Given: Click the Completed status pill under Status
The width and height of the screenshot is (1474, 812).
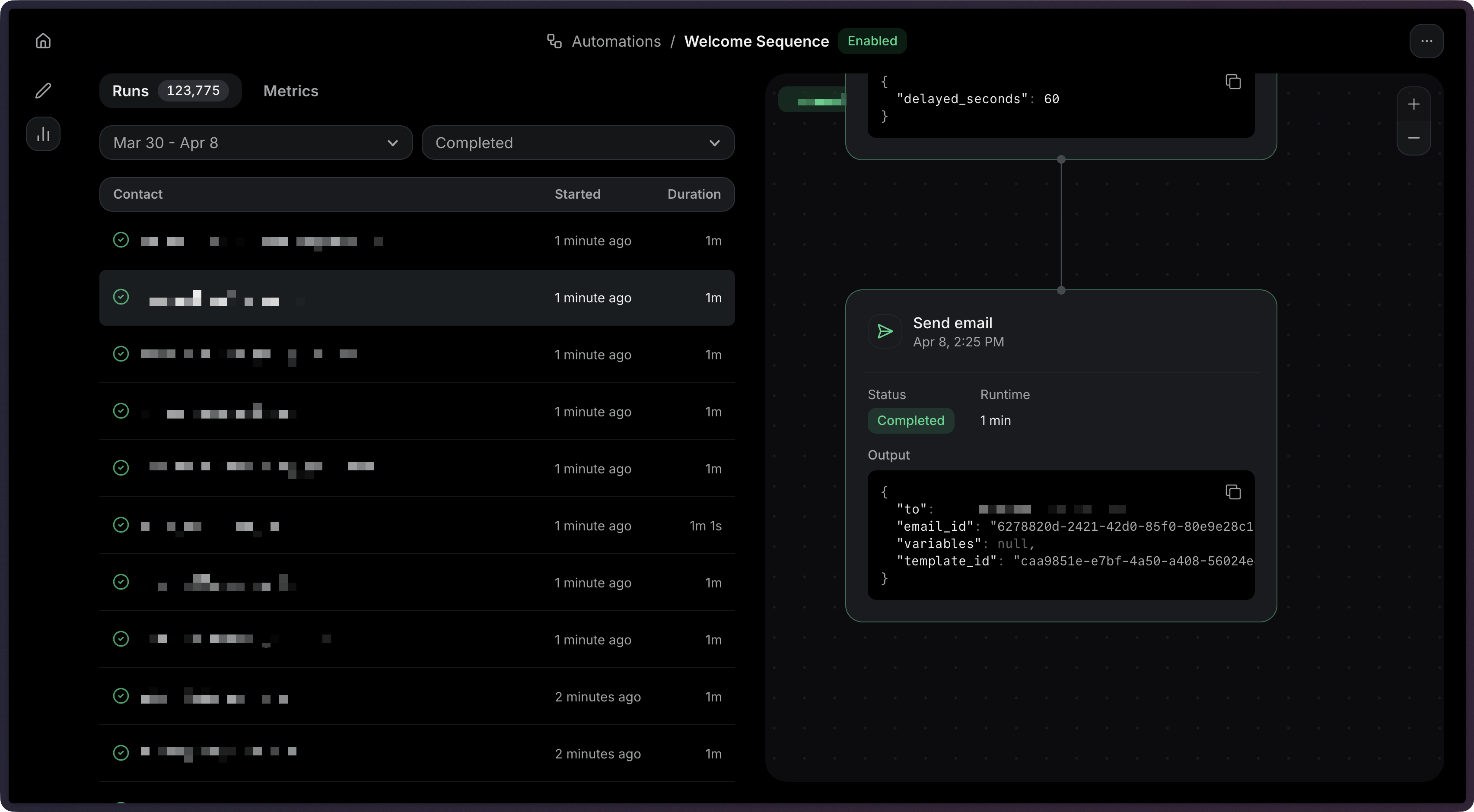Looking at the screenshot, I should [911, 420].
